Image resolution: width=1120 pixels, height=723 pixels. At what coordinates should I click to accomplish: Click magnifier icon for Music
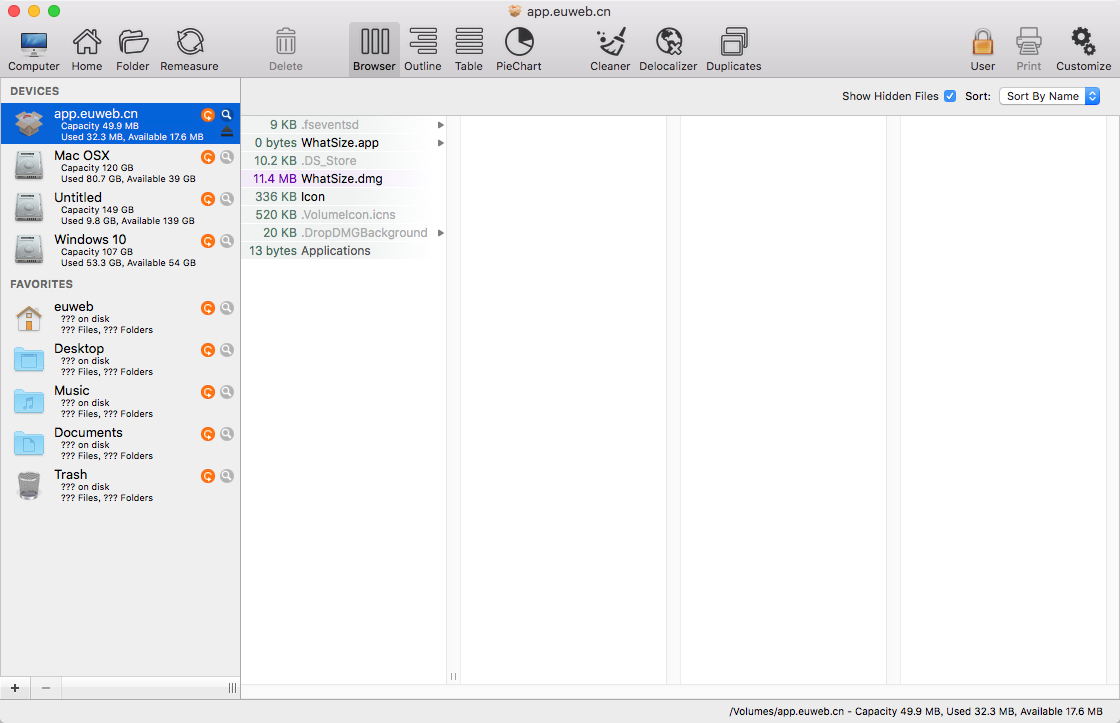pyautogui.click(x=226, y=392)
